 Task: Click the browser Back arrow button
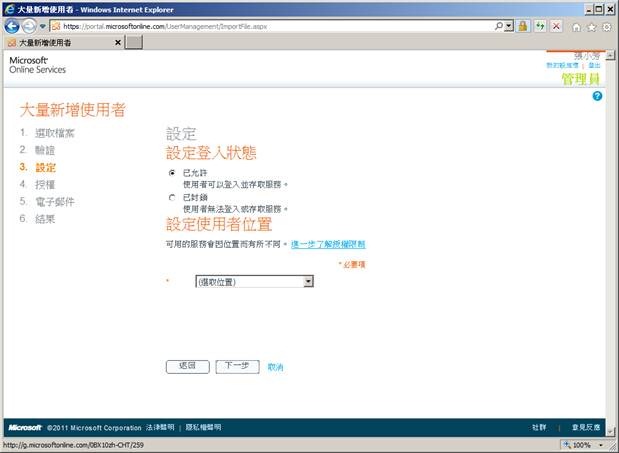(12, 26)
